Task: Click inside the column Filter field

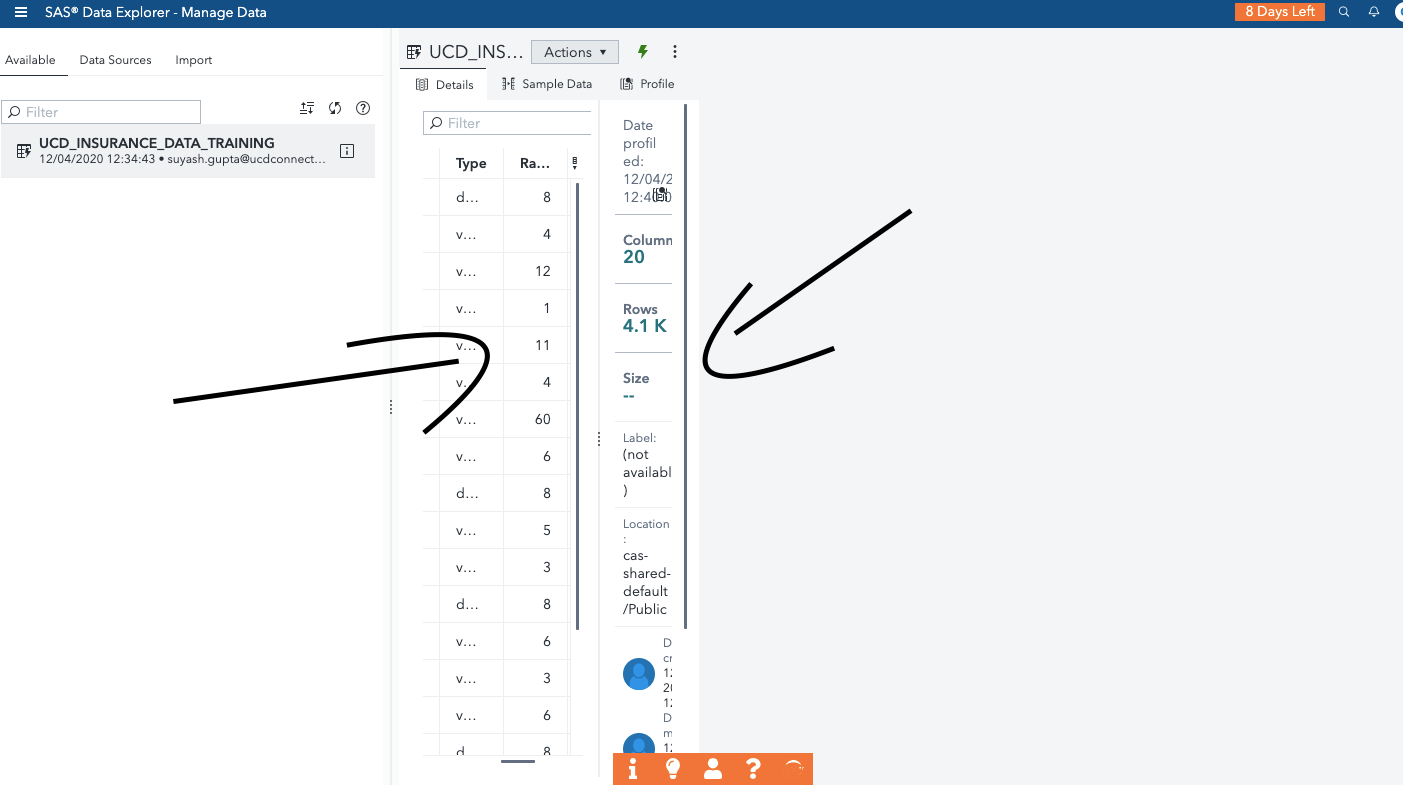Action: pyautogui.click(x=507, y=122)
